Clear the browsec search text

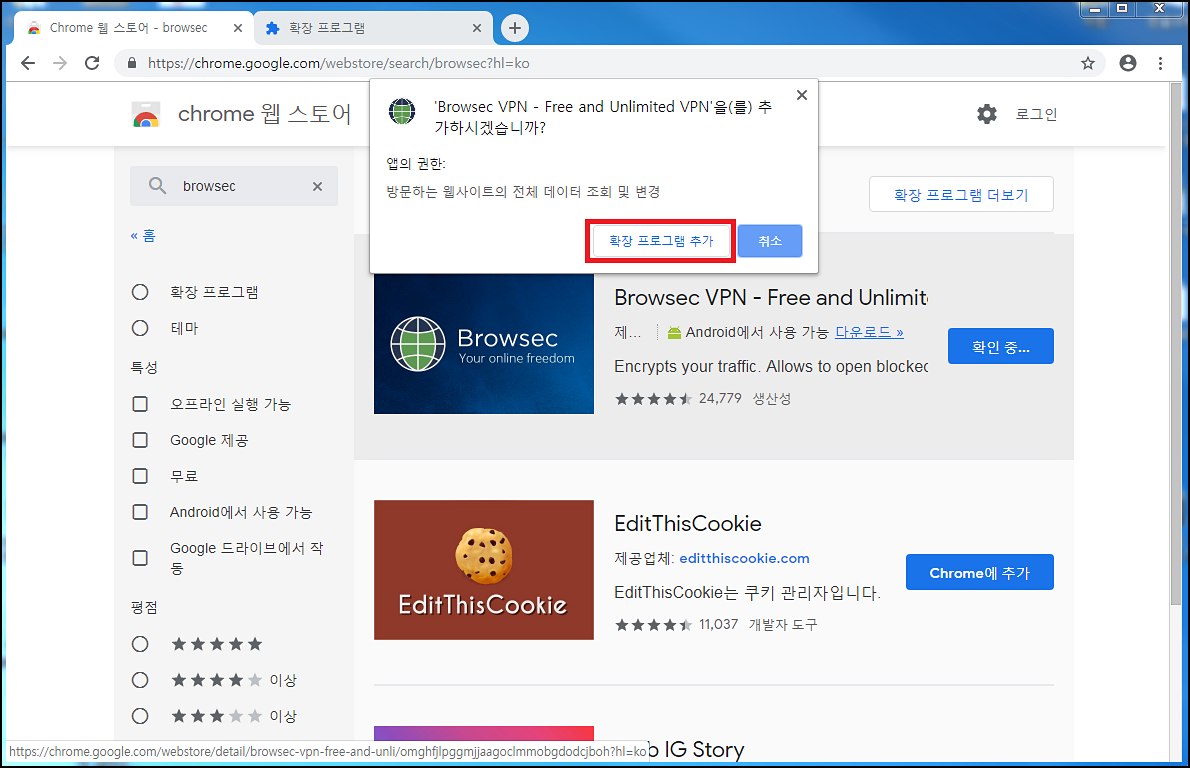click(317, 186)
